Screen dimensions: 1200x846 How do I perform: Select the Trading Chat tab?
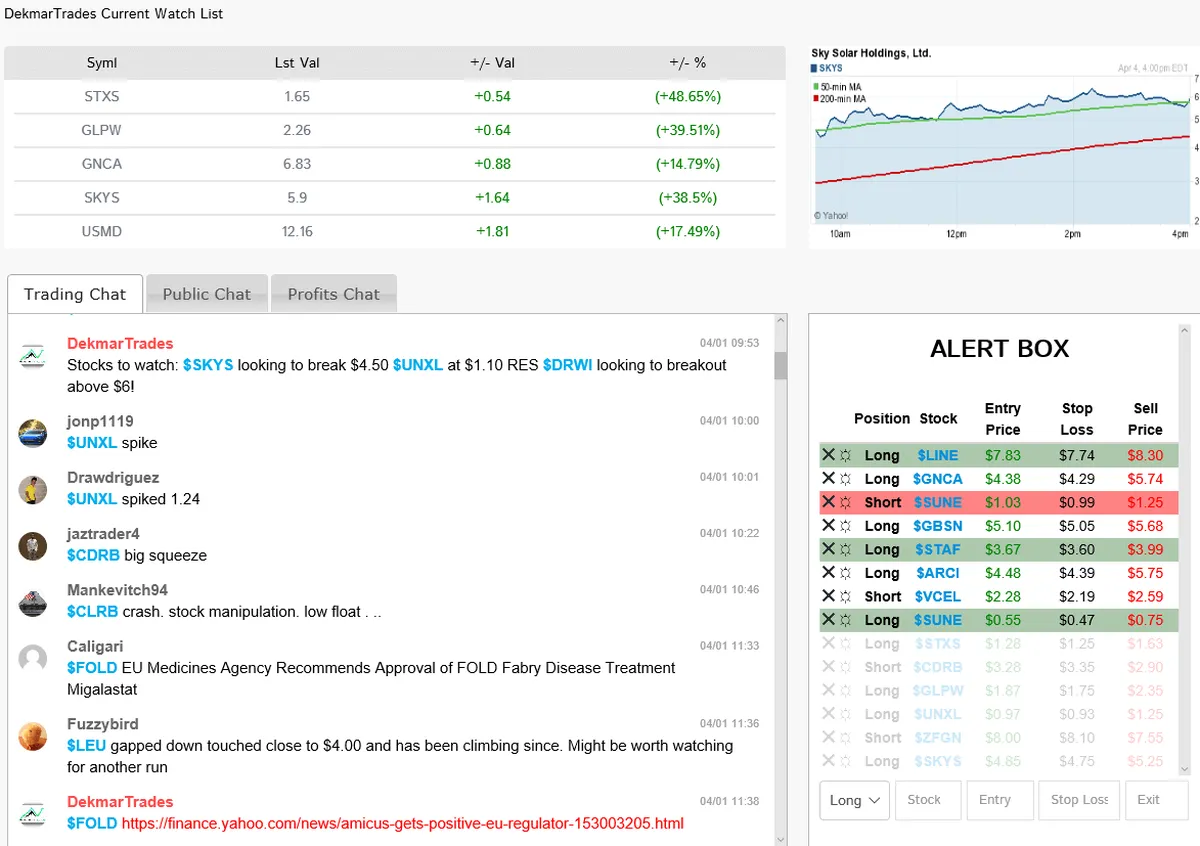[75, 294]
